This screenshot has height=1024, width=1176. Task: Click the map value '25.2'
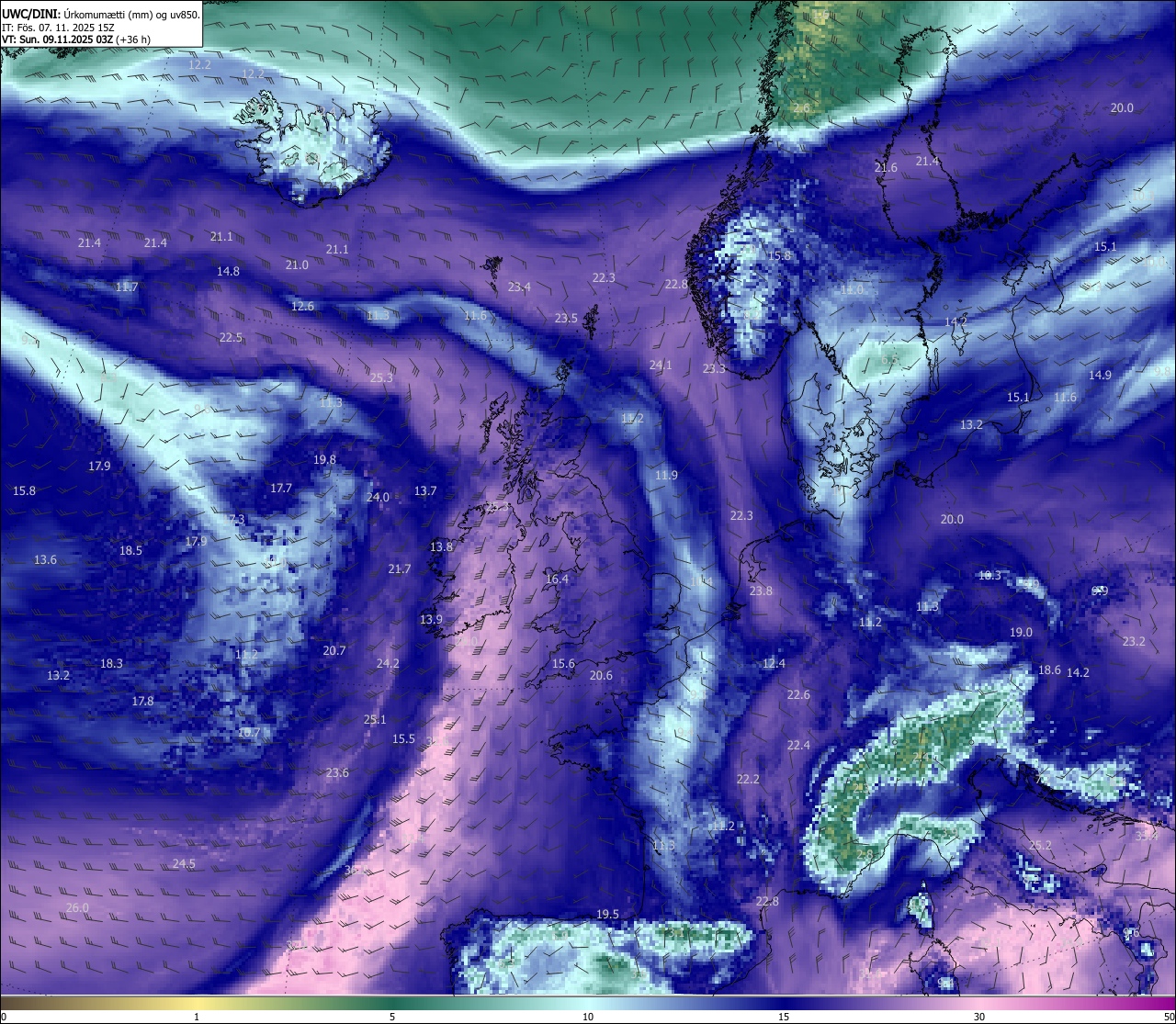[1040, 845]
